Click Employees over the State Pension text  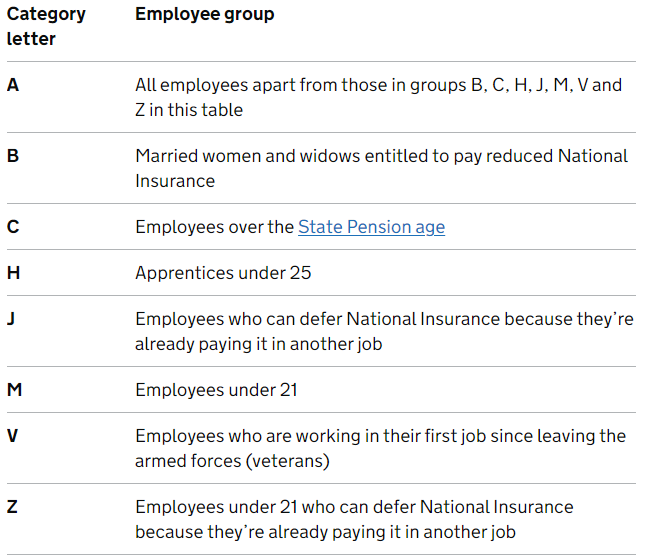tap(290, 227)
